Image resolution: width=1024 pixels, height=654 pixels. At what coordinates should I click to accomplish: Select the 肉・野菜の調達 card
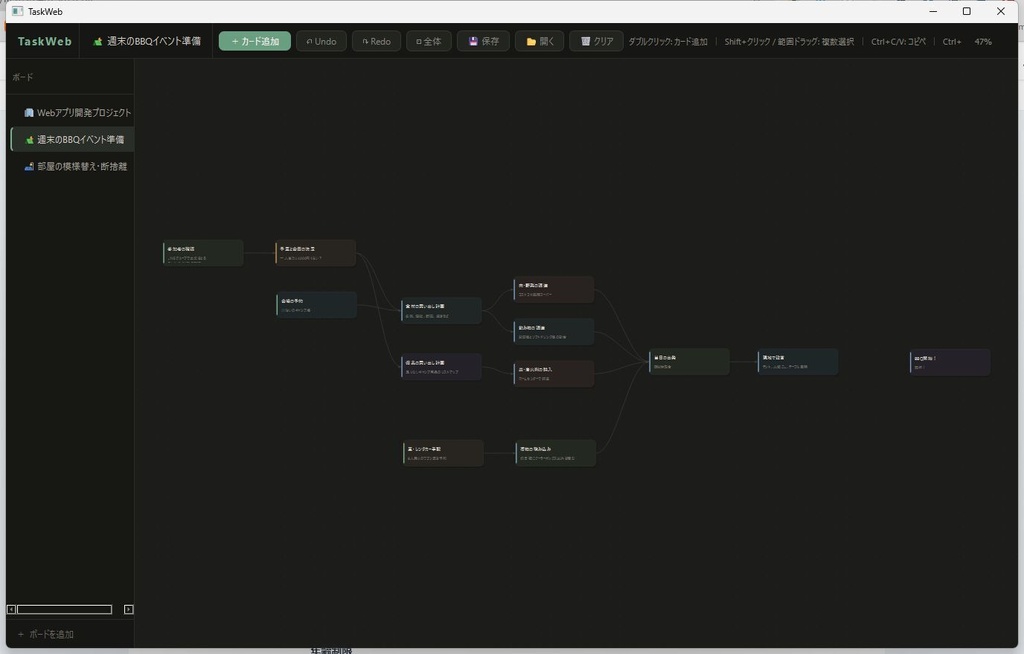tap(554, 289)
